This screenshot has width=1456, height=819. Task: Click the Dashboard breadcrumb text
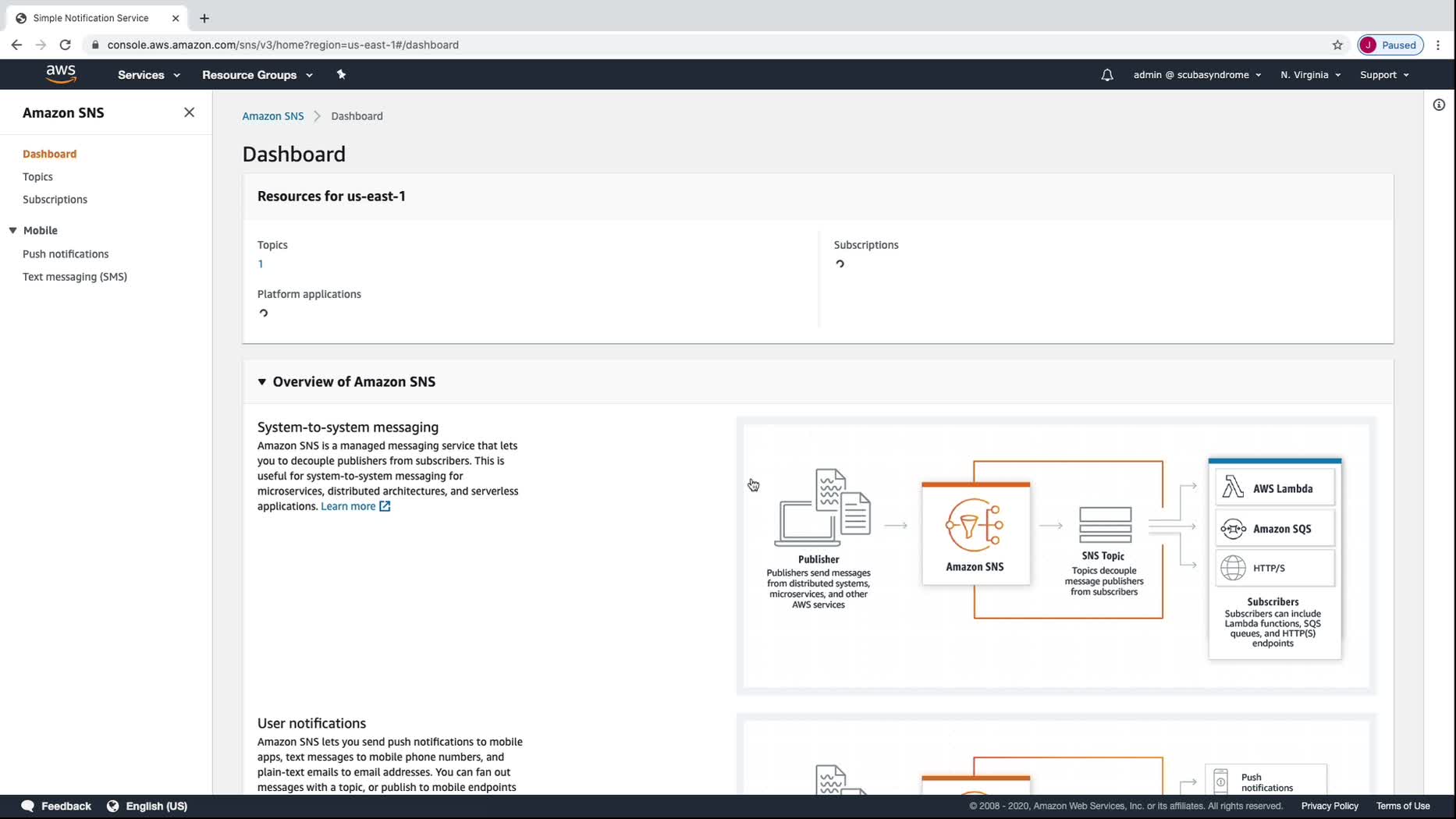pyautogui.click(x=357, y=116)
